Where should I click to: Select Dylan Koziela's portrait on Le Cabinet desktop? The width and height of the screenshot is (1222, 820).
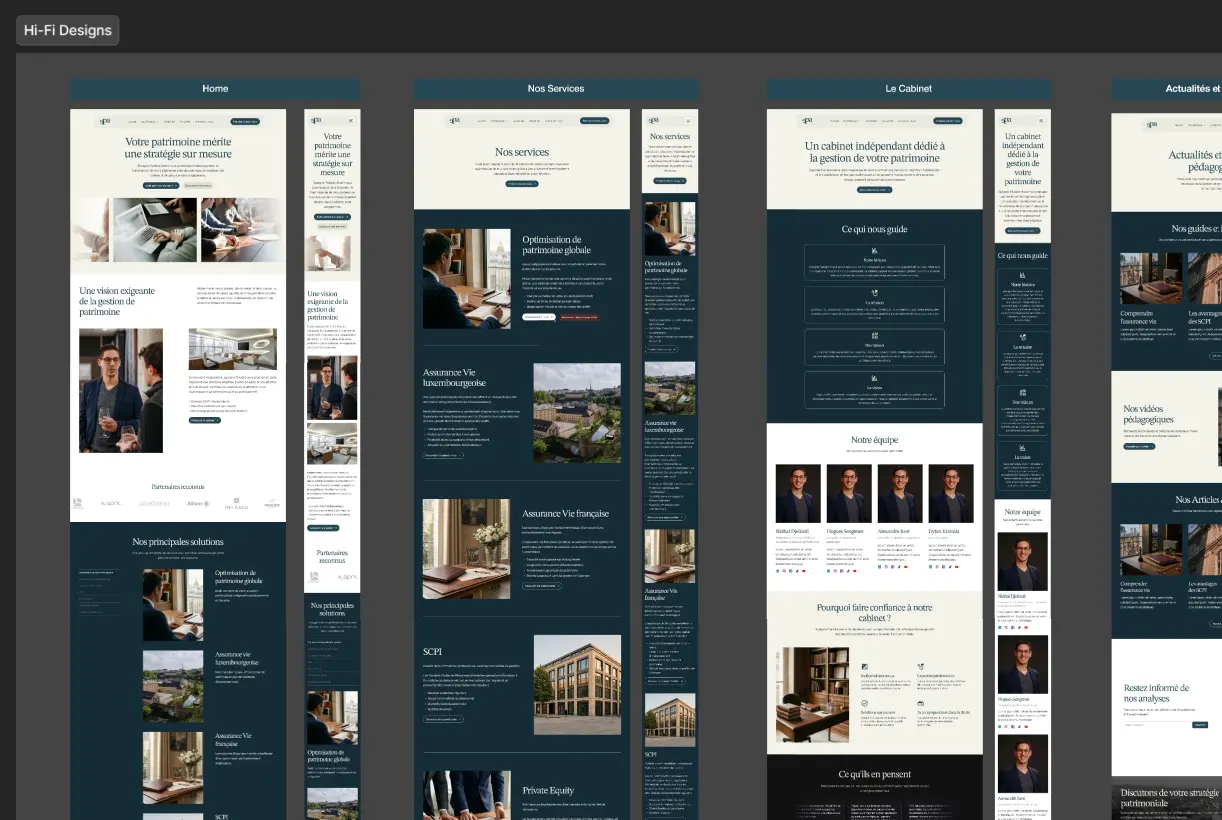pyautogui.click(x=951, y=493)
